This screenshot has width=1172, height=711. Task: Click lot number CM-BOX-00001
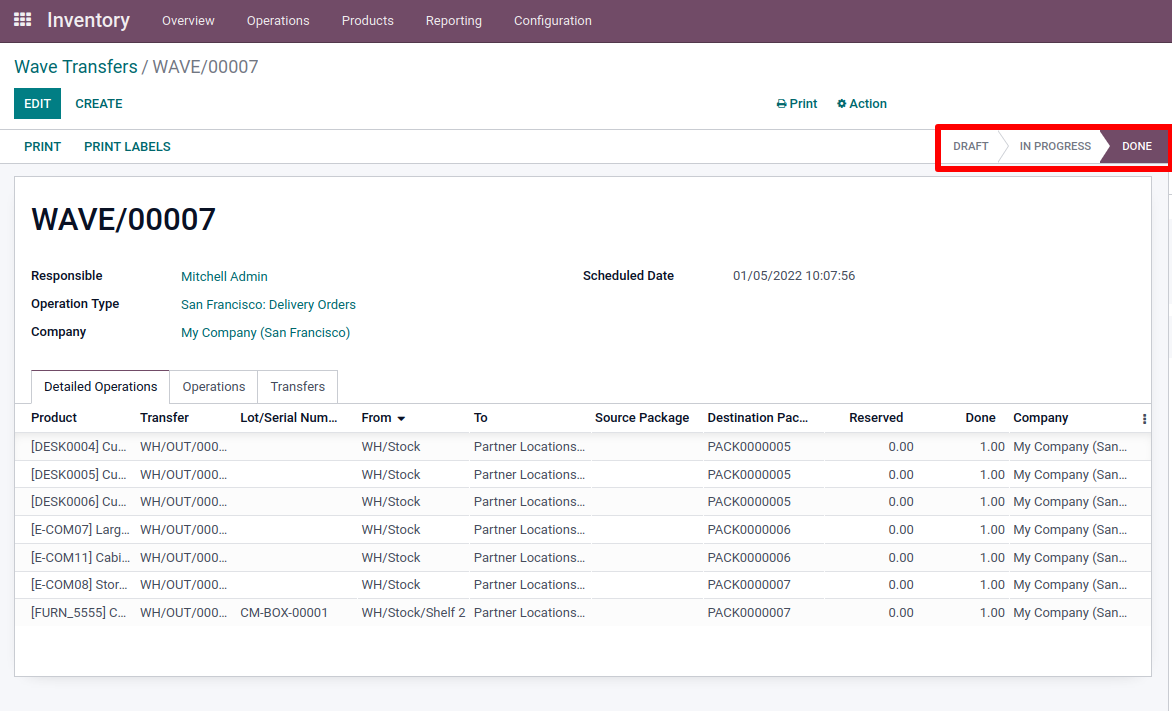tap(284, 612)
